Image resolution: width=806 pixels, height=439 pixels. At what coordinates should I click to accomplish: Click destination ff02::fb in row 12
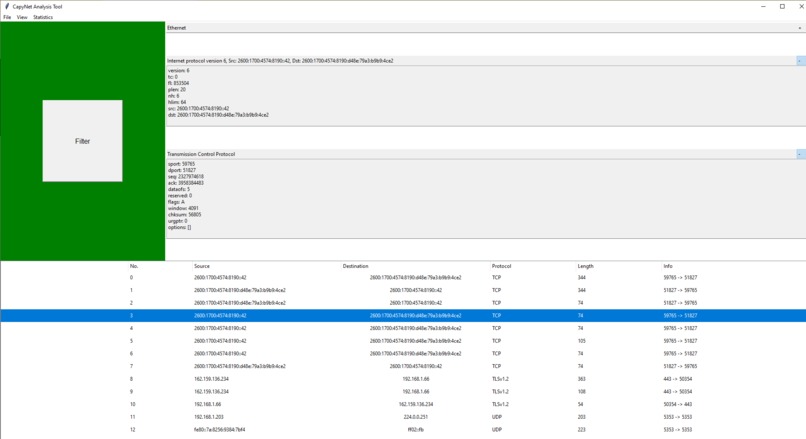pos(416,430)
